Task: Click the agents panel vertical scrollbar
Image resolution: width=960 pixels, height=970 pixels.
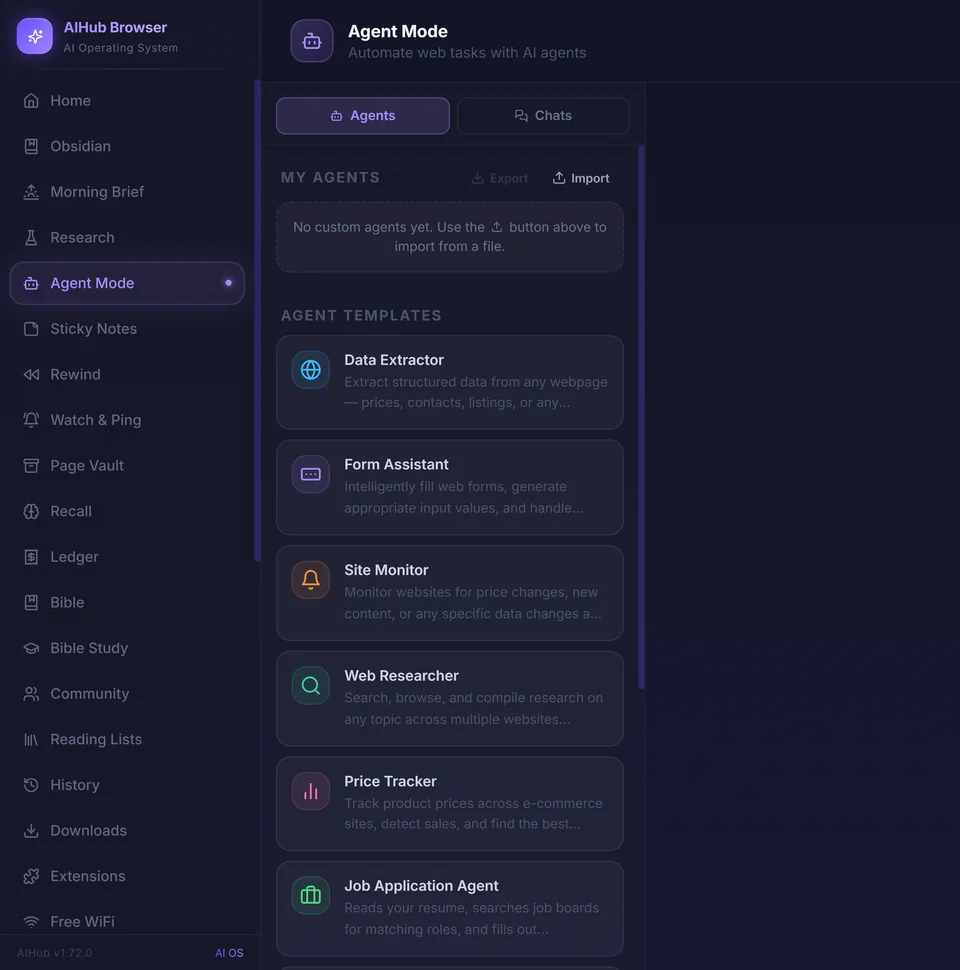Action: (x=641, y=418)
